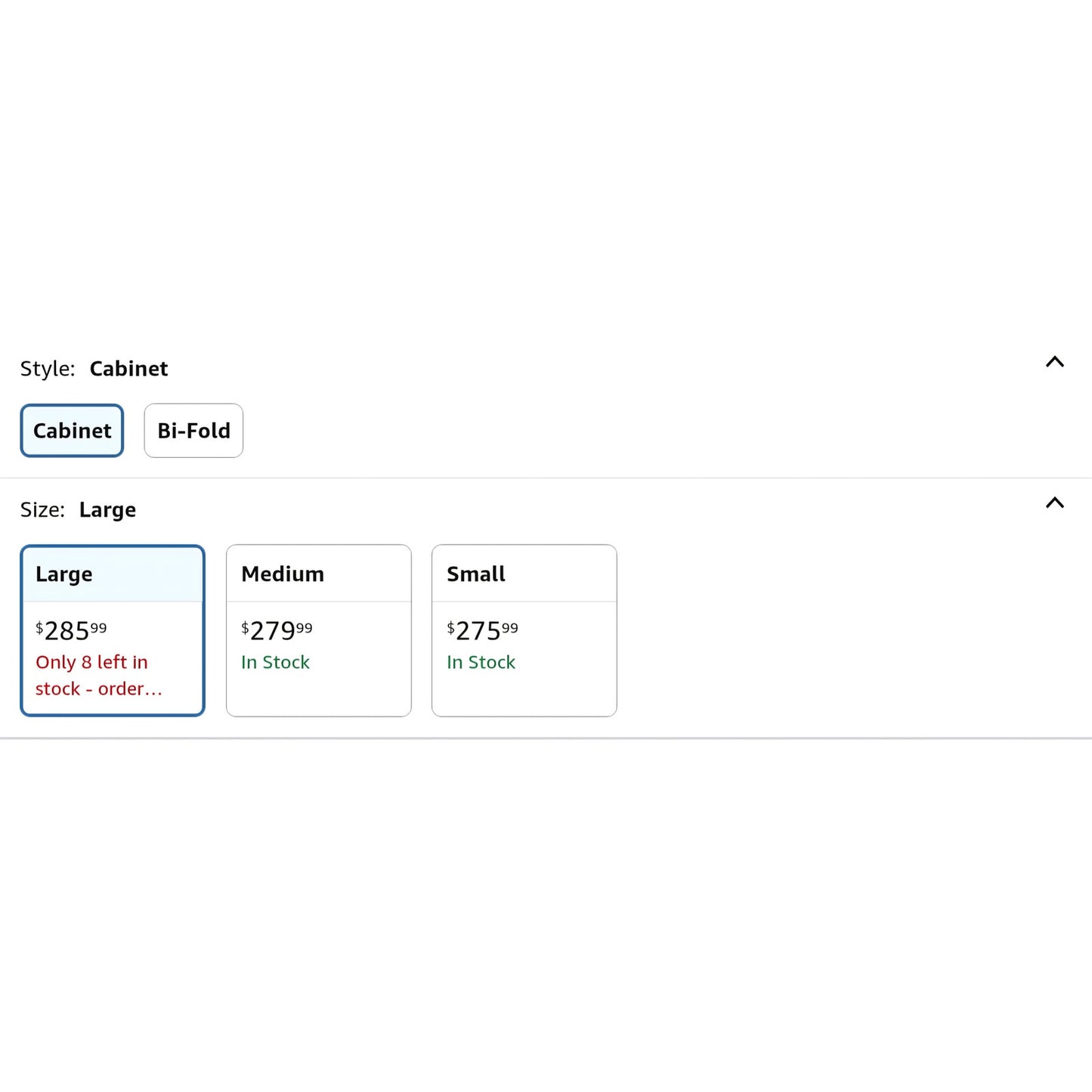1092x1092 pixels.
Task: Collapse the Style section chevron
Action: (x=1054, y=362)
